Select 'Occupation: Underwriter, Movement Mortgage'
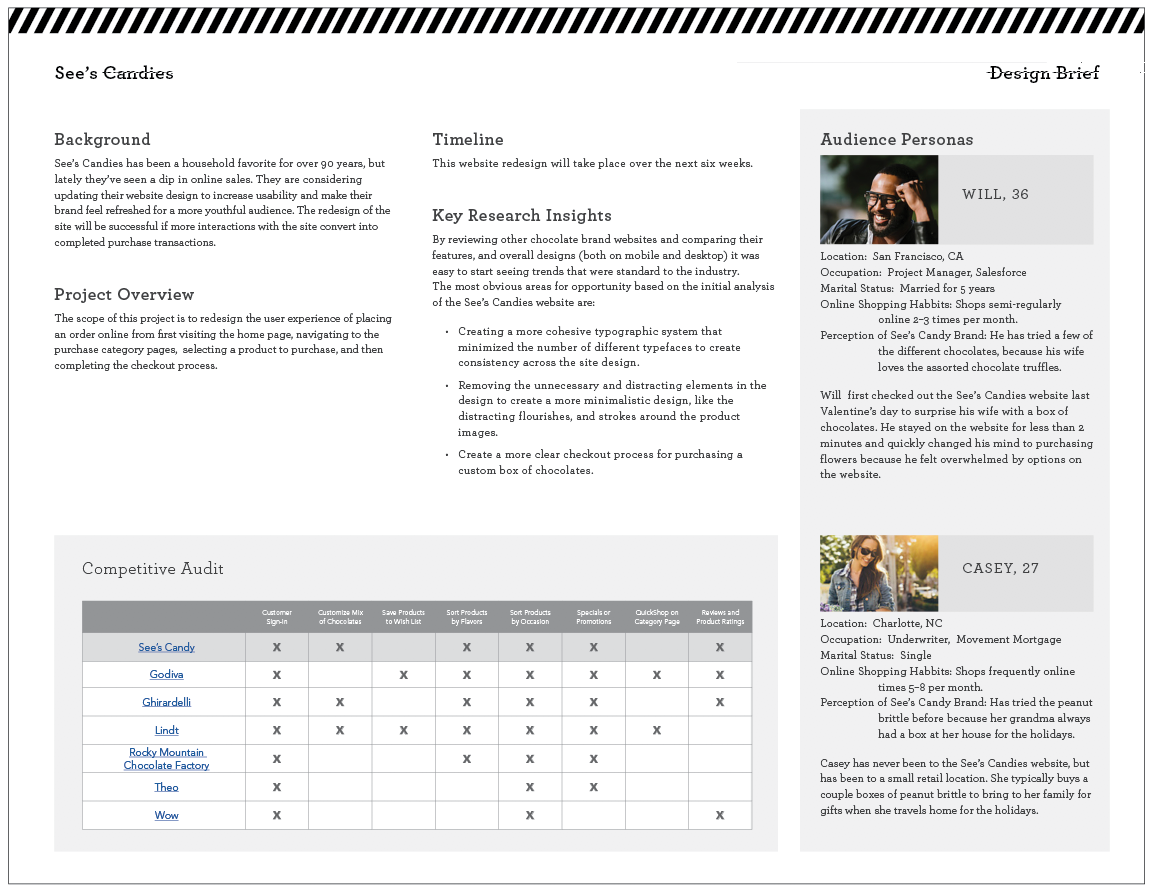The image size is (1152, 892). pos(940,639)
